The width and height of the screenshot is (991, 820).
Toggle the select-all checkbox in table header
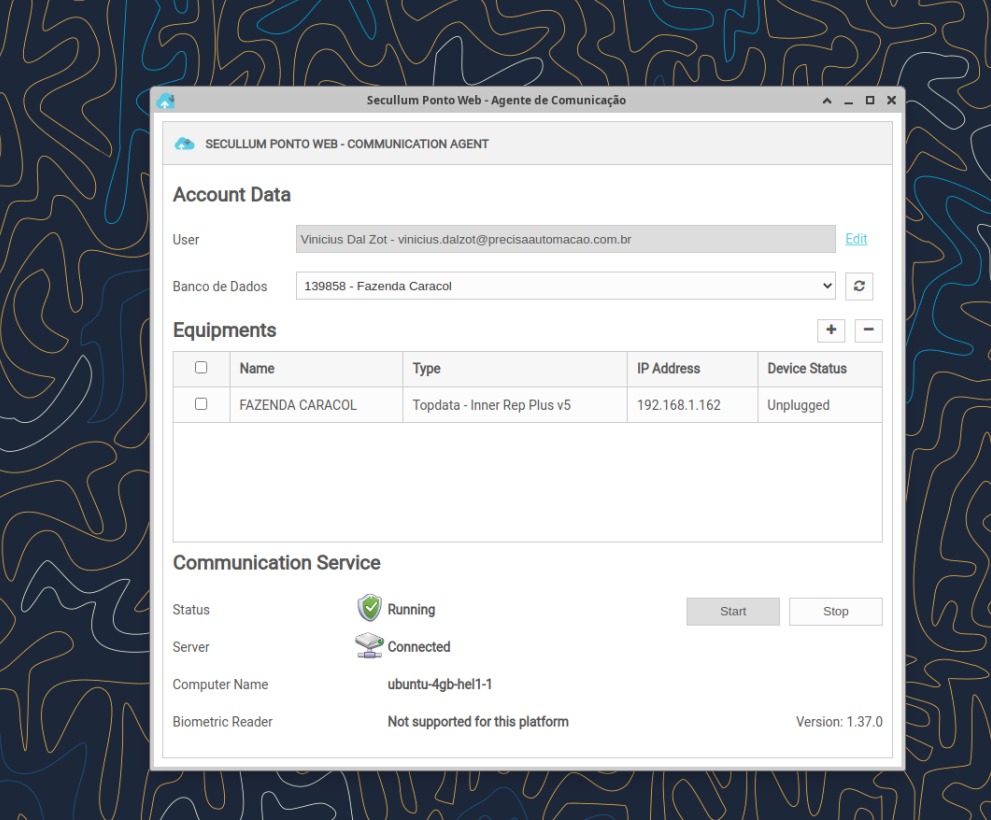coord(201,368)
